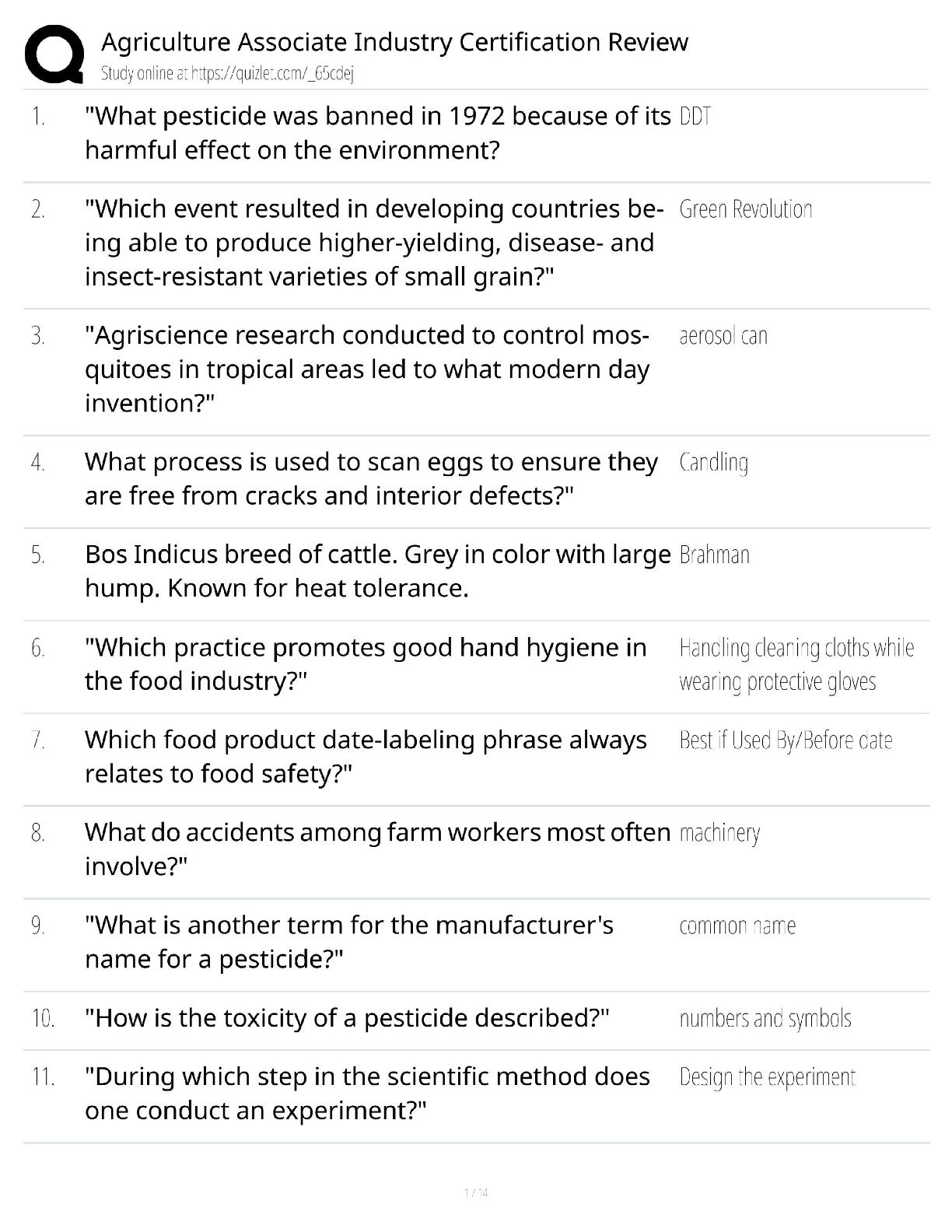
Task: Select the Best if Used By/Before date answer
Action: (786, 740)
